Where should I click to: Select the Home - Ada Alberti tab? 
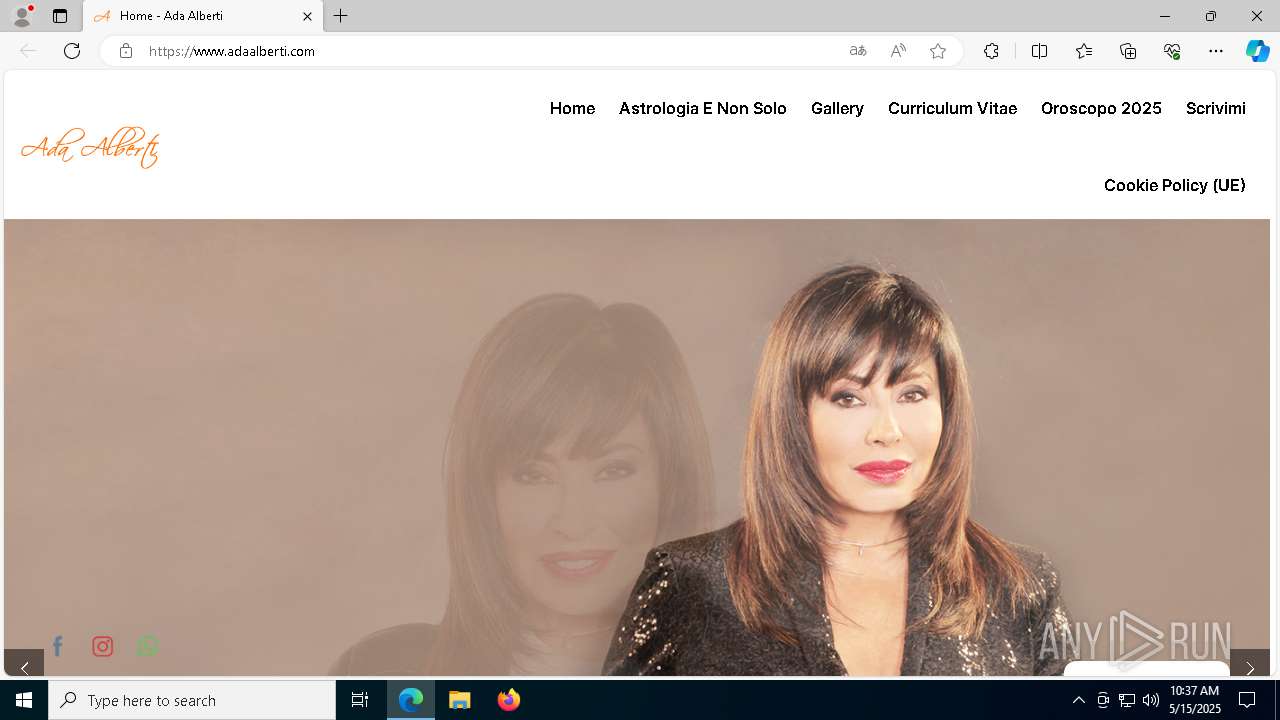click(203, 16)
